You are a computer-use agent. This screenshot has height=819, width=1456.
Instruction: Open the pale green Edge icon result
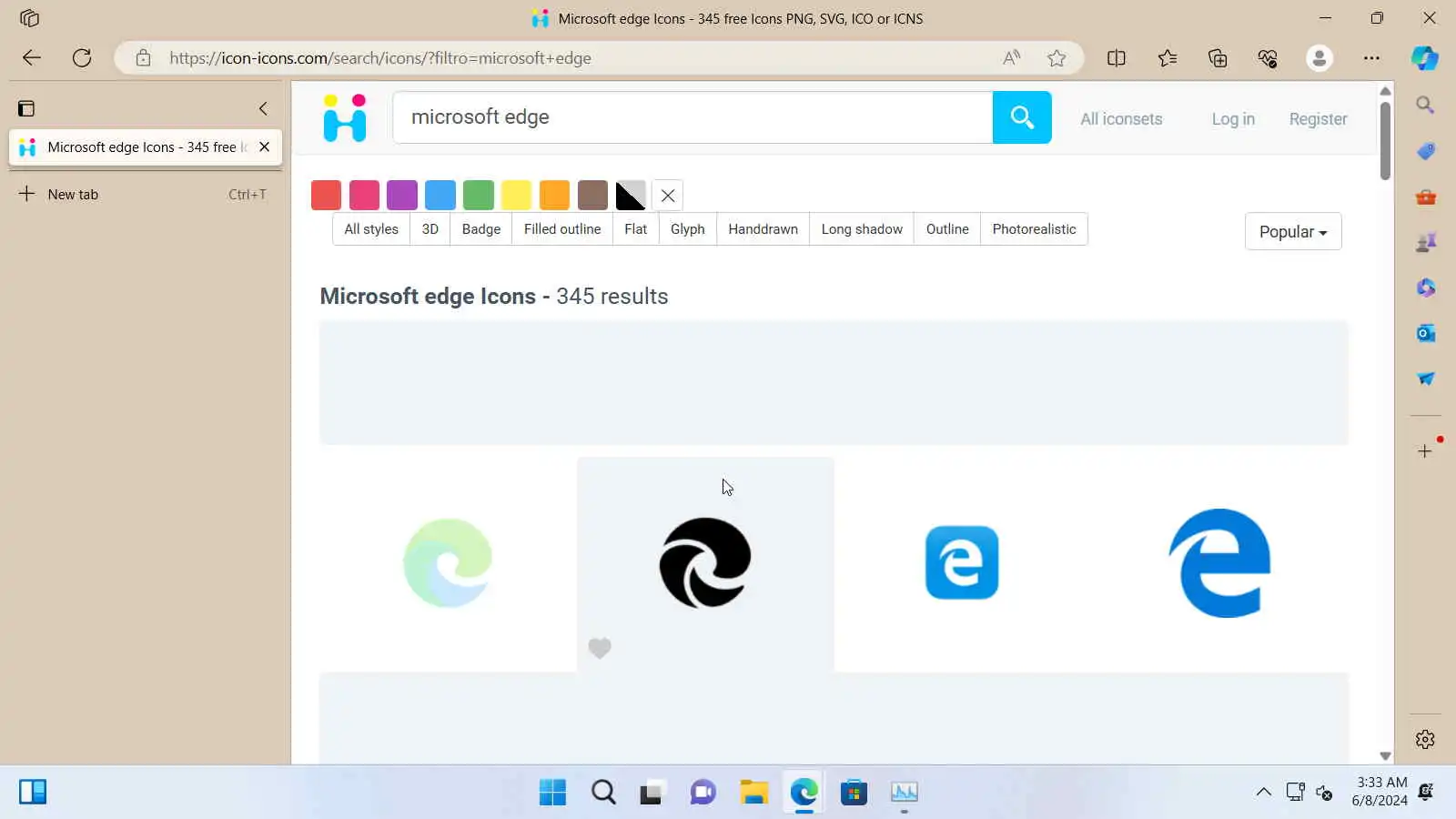(x=448, y=563)
